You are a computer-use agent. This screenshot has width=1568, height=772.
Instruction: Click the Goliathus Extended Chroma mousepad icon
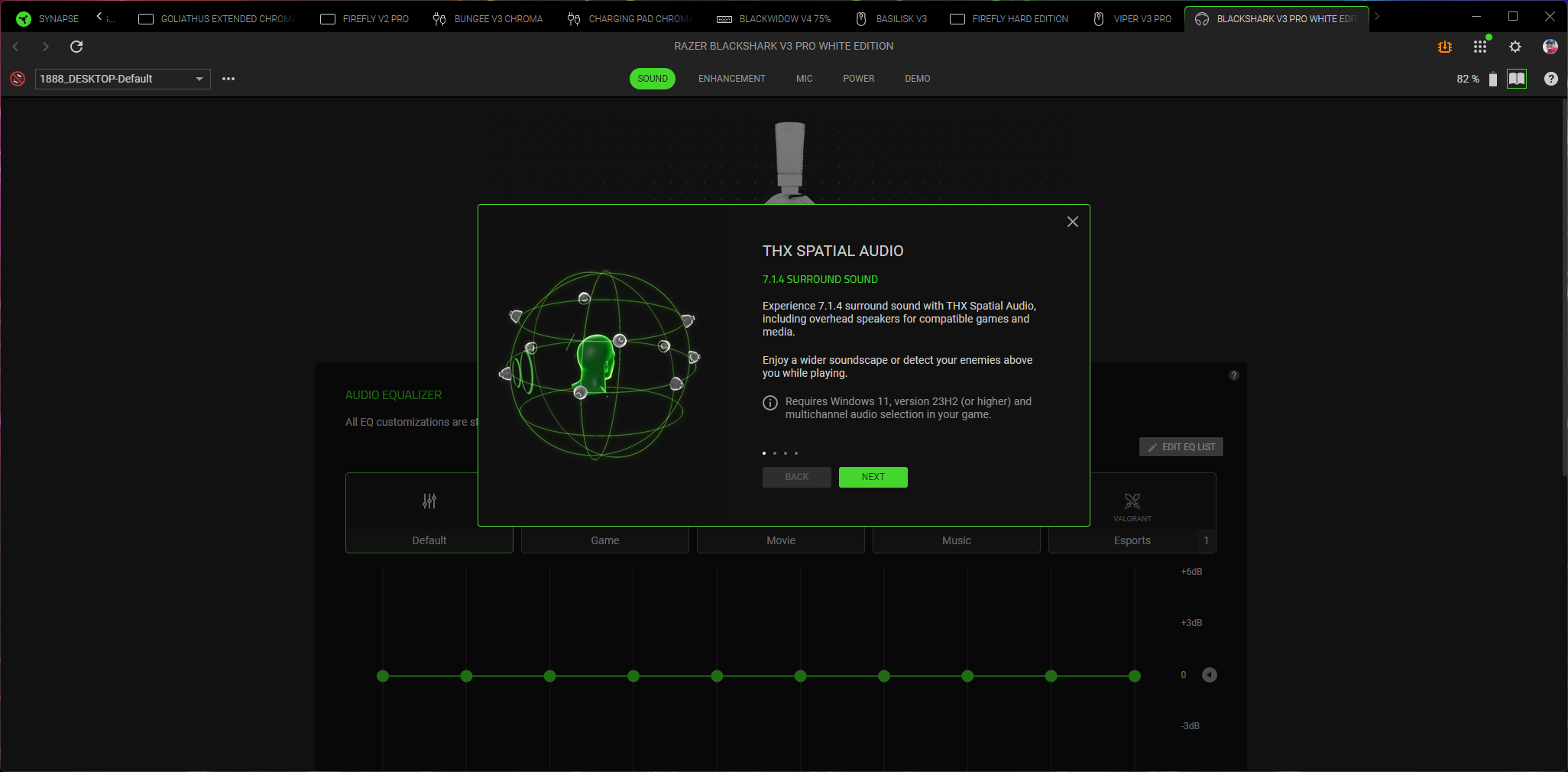pos(146,19)
